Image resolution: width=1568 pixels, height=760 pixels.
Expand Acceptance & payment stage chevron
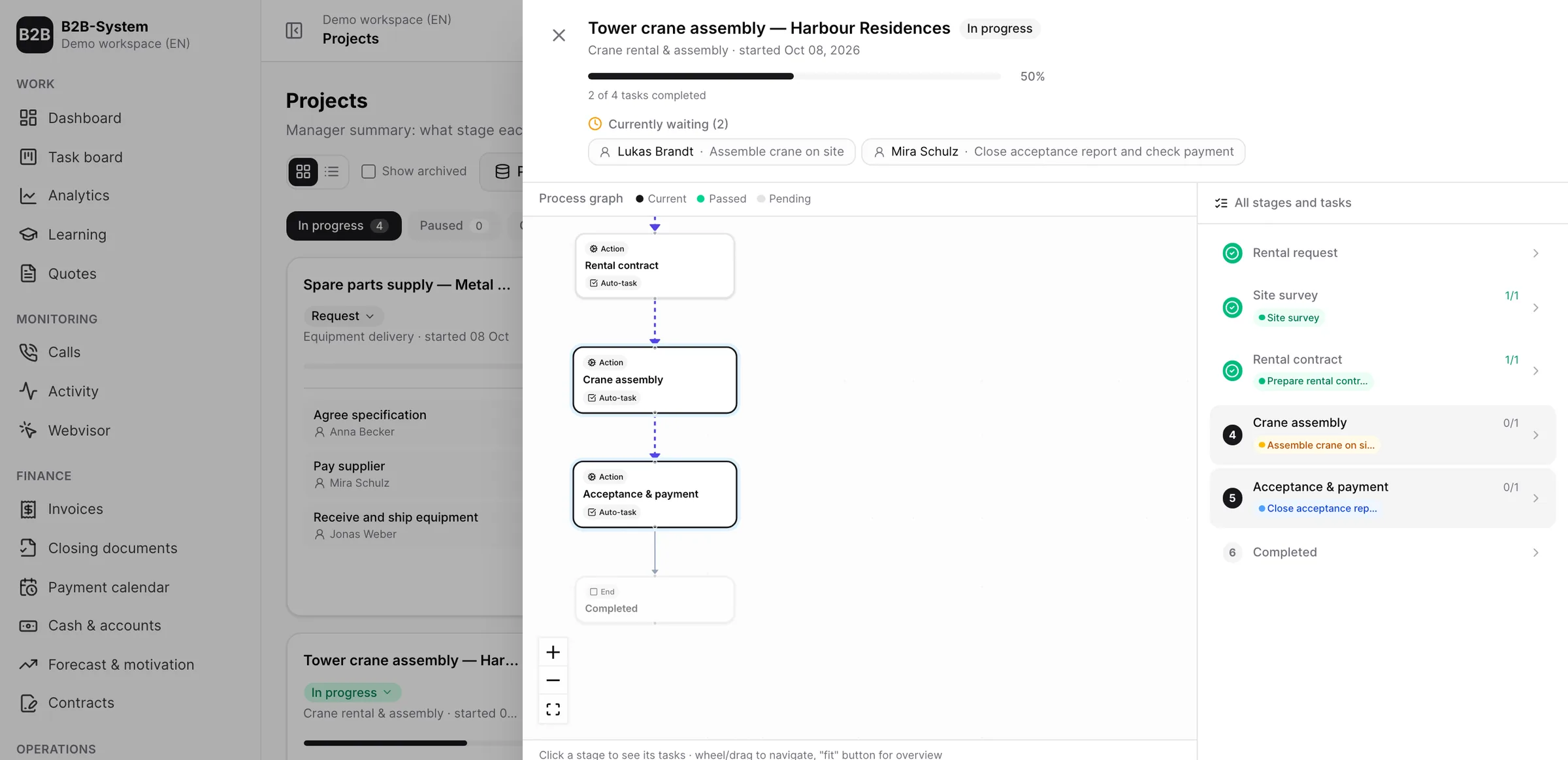tap(1535, 498)
